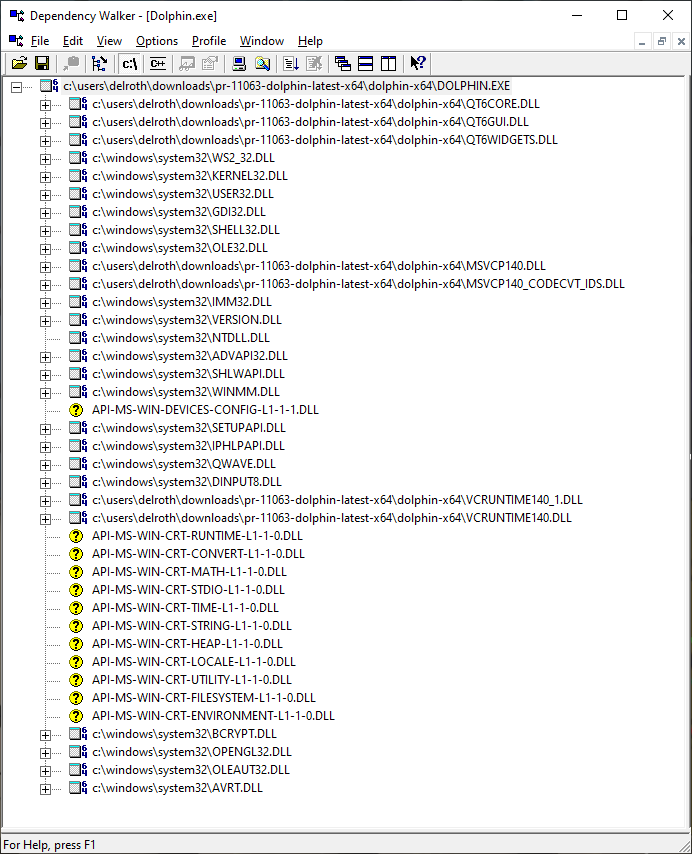Click the Tile Horizontally toolbar icon
The width and height of the screenshot is (692, 854).
(366, 64)
